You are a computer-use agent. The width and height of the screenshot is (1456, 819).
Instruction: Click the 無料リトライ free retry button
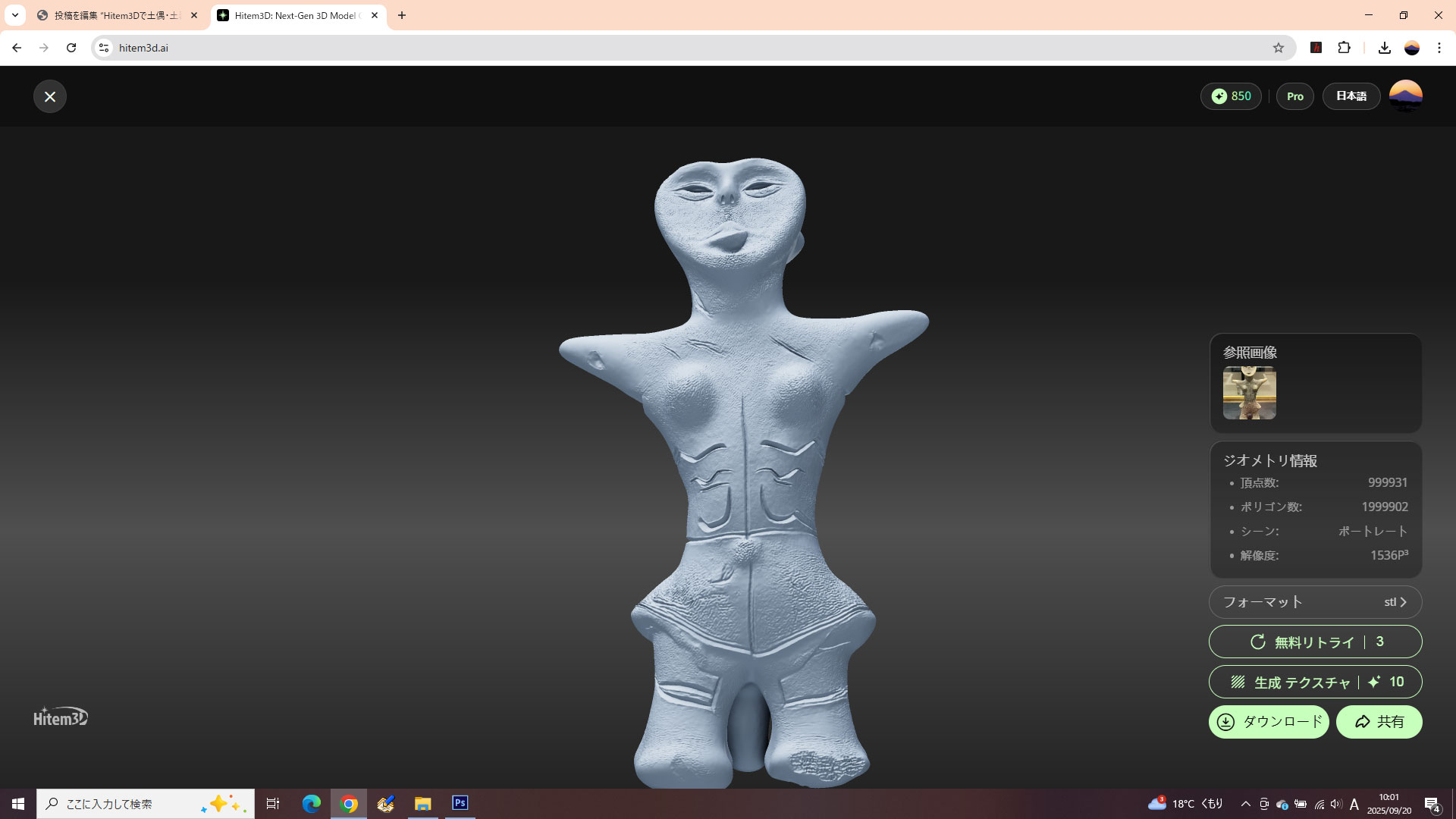point(1315,642)
